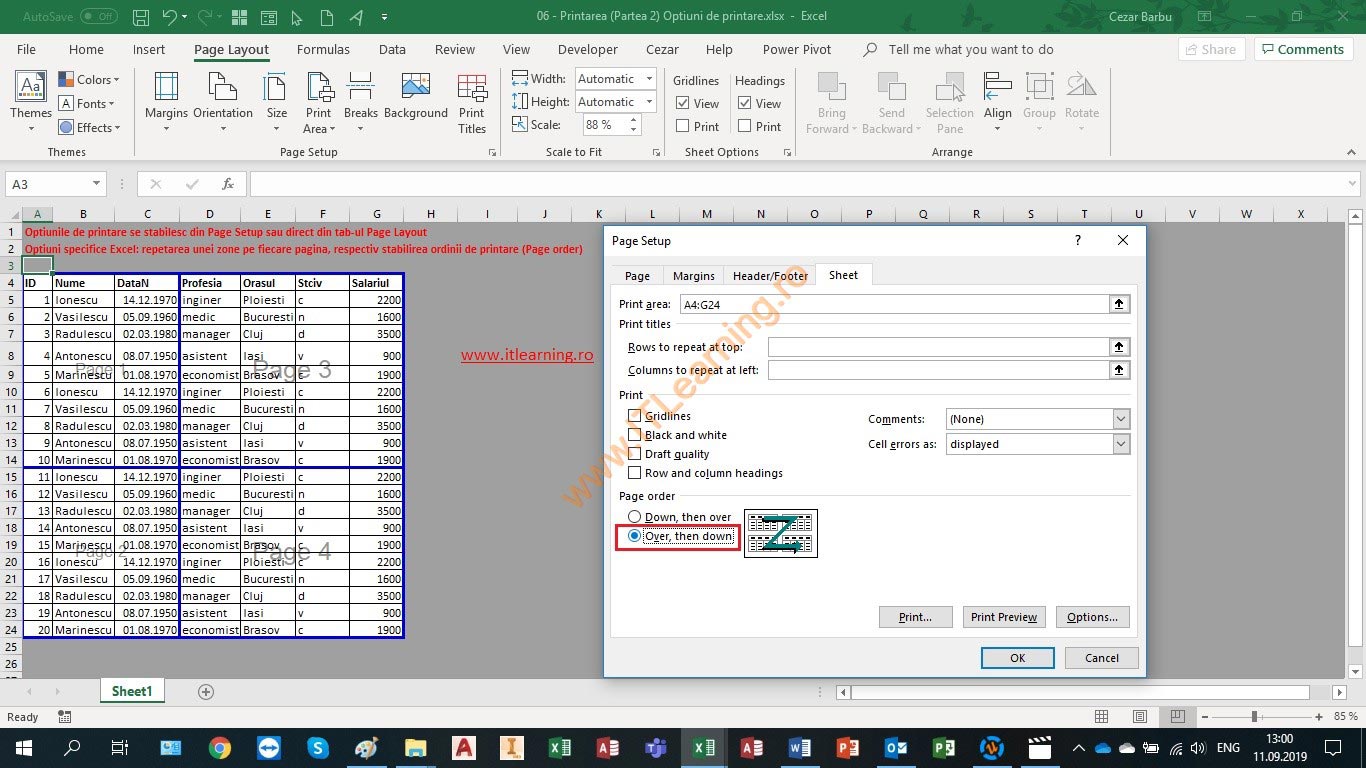Collapse the Rows to repeat at top selector
The width and height of the screenshot is (1366, 768).
(1119, 347)
